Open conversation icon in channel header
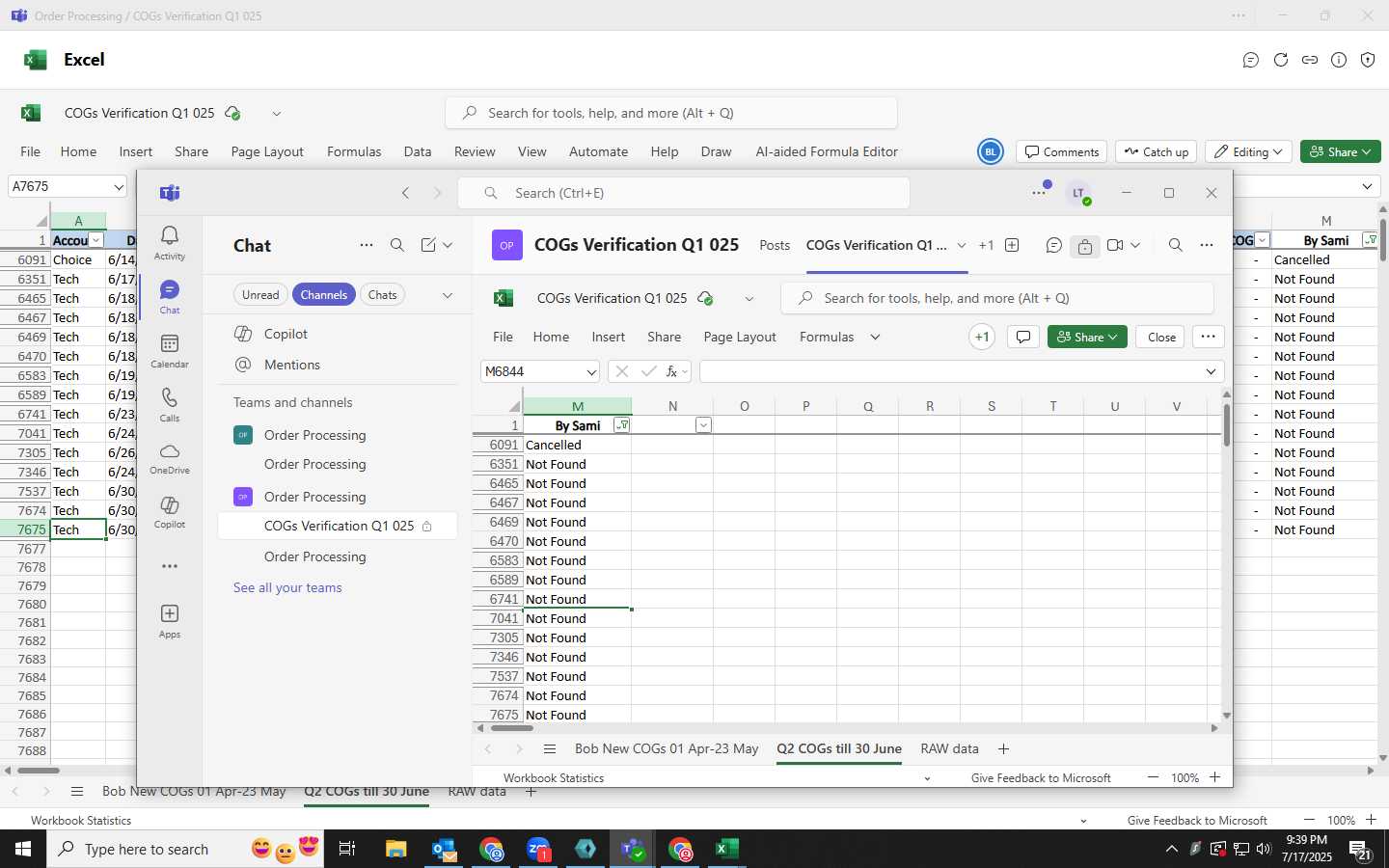1389x868 pixels. (1054, 246)
